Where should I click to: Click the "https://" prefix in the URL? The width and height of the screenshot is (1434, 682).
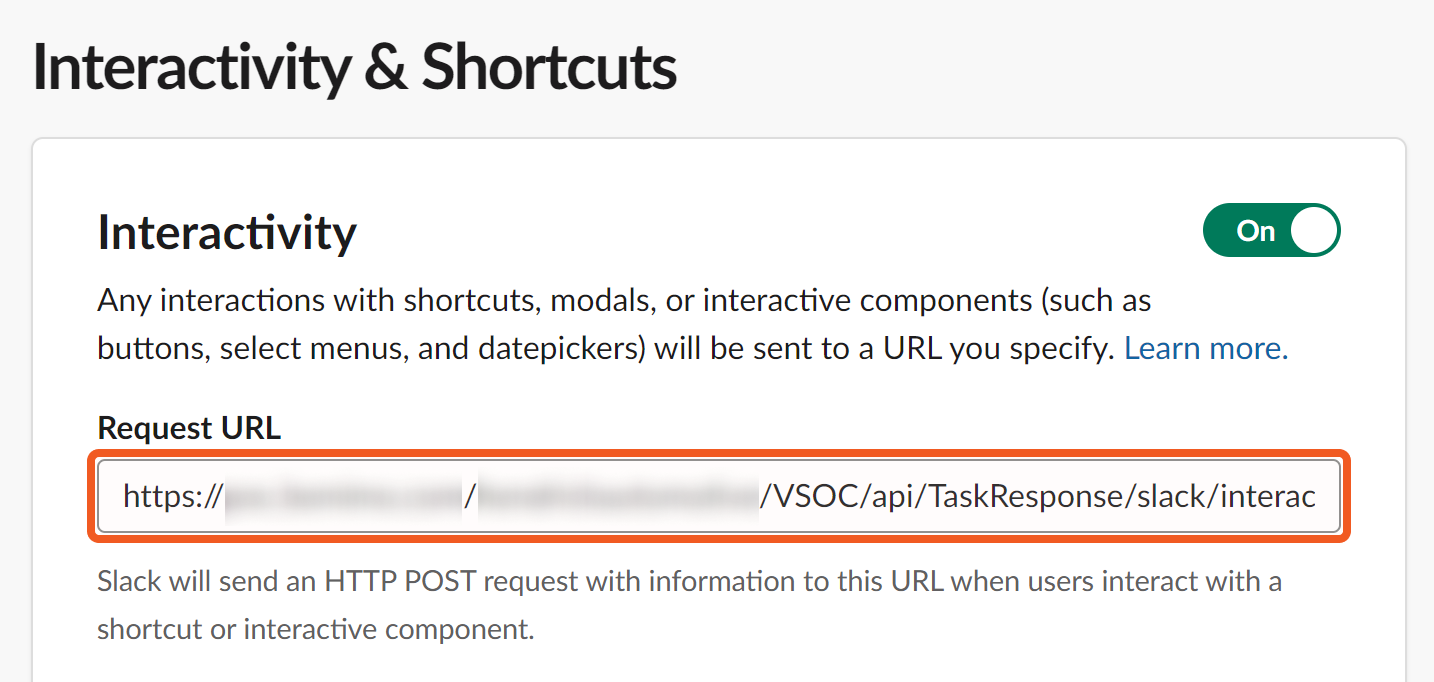172,497
